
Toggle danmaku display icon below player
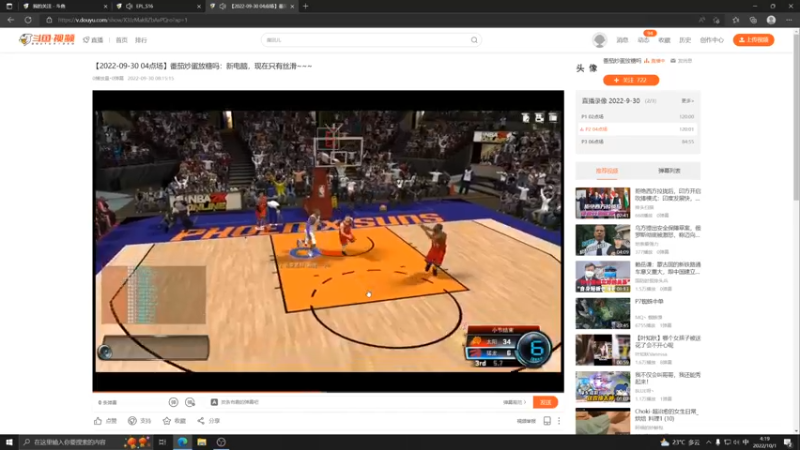173,403
